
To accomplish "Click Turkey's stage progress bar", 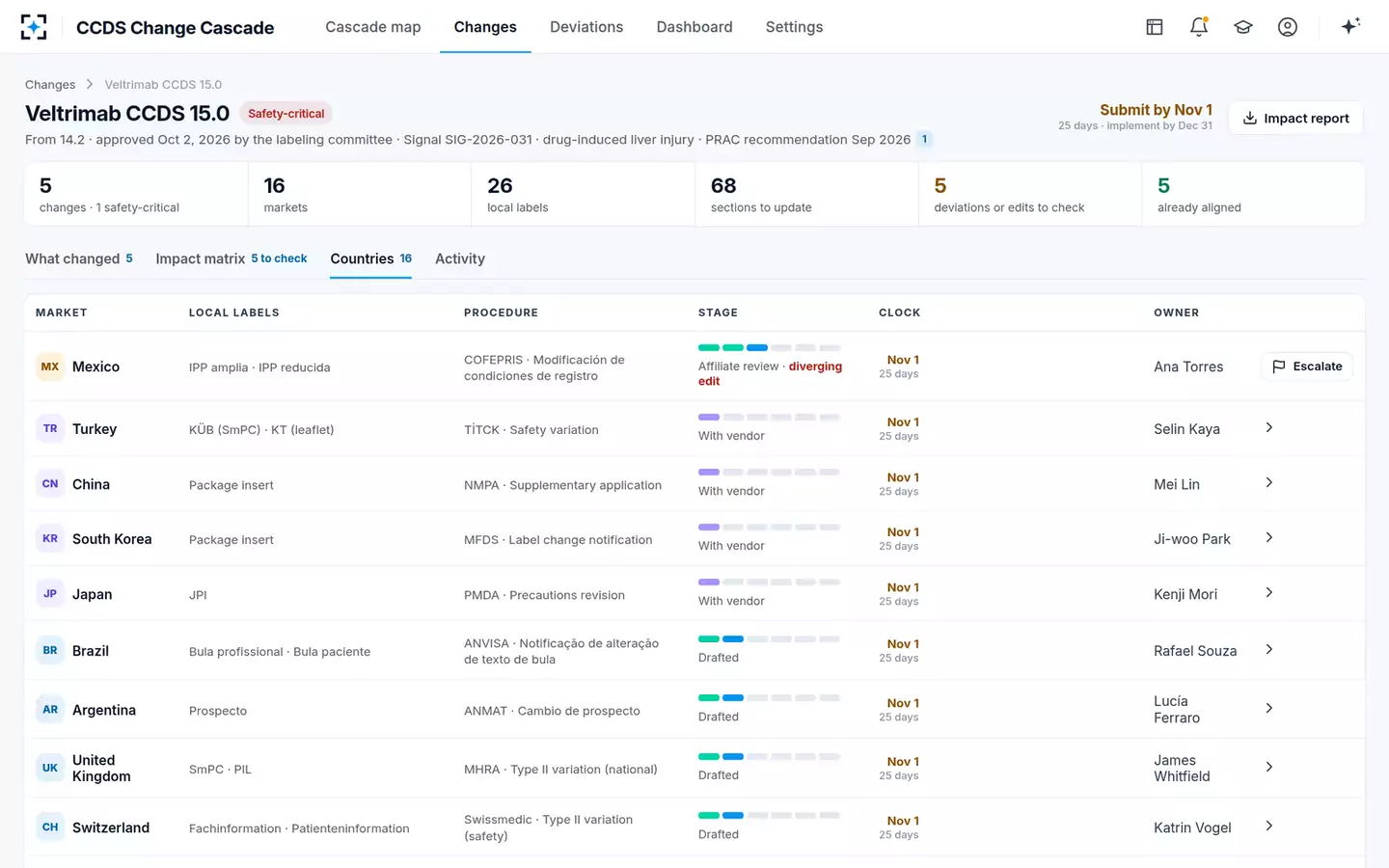I will pos(769,418).
